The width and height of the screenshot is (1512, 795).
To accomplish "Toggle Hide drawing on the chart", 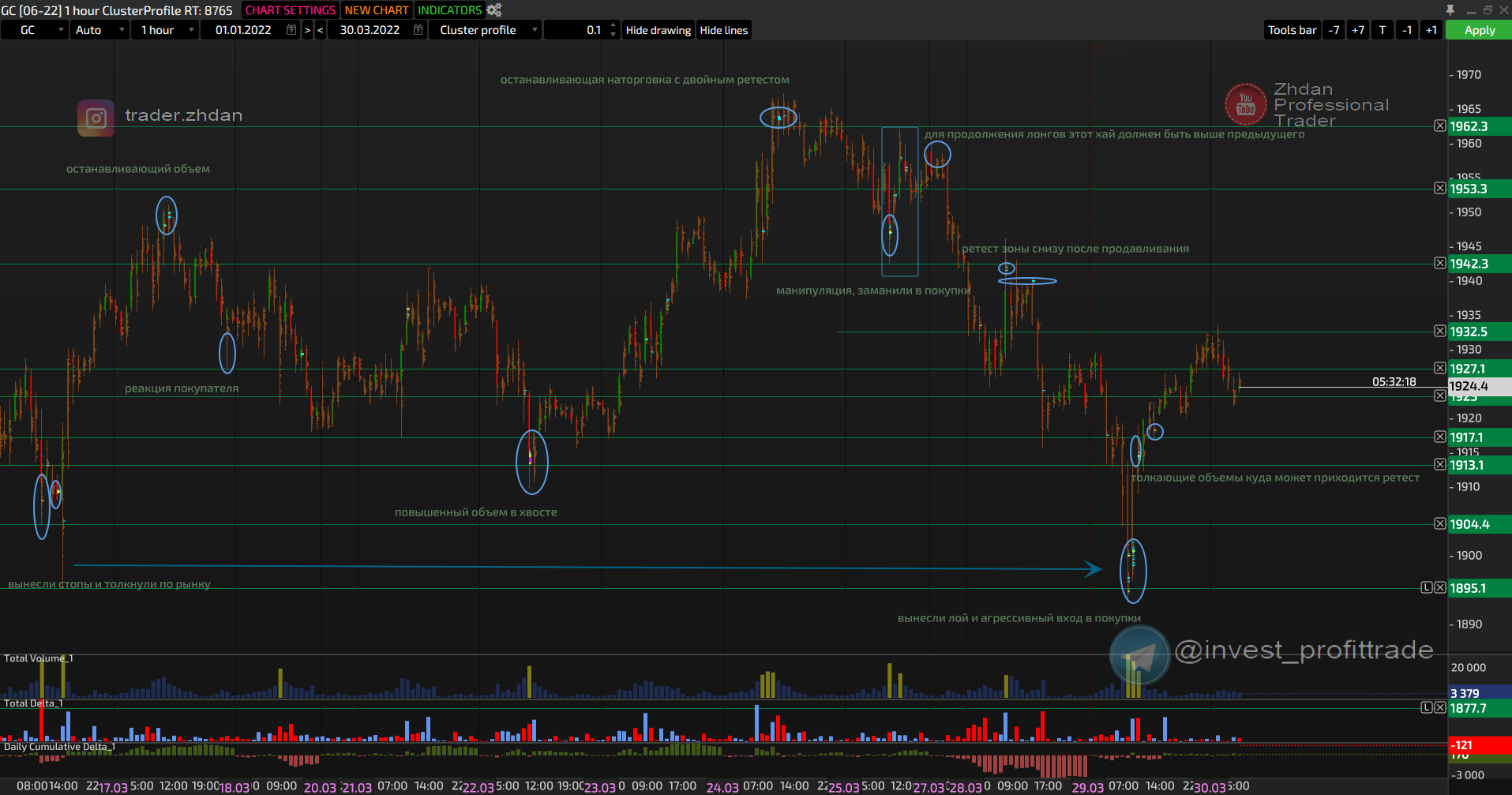I will (658, 30).
